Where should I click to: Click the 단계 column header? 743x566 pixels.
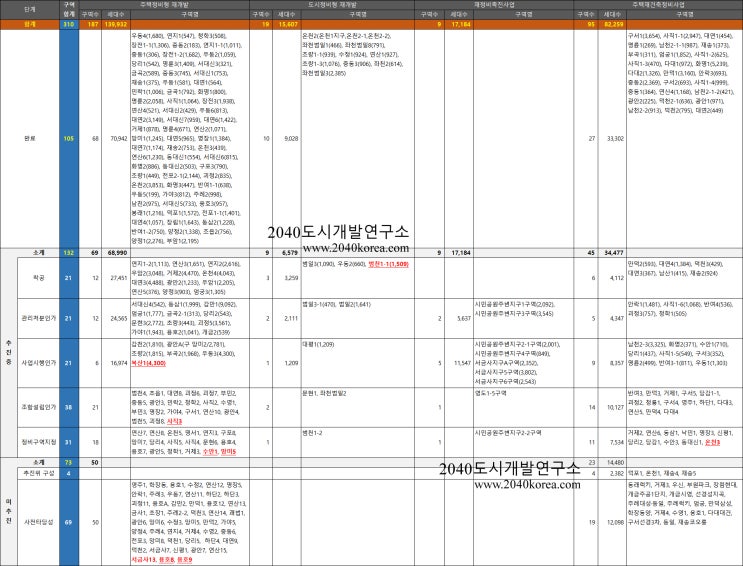[29, 9]
